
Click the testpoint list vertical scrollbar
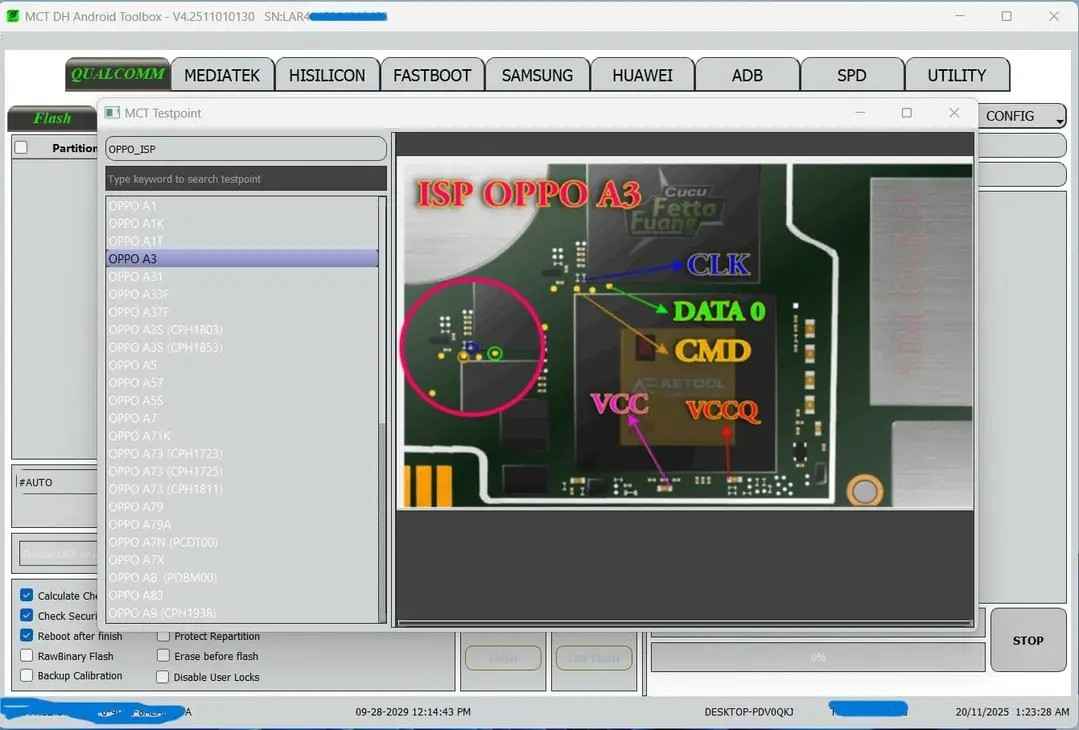point(383,409)
